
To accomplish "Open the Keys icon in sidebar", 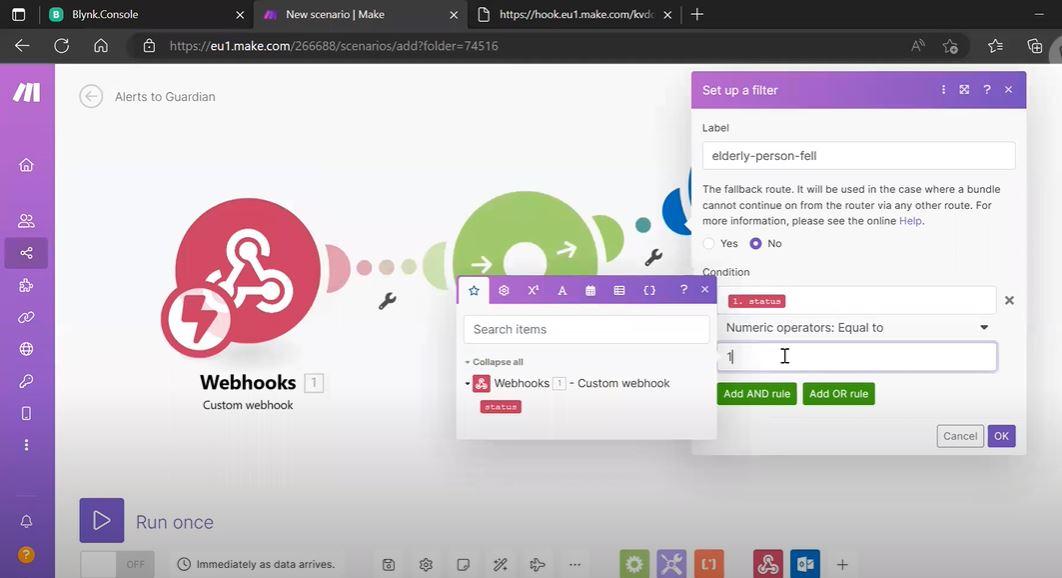I will 26,381.
